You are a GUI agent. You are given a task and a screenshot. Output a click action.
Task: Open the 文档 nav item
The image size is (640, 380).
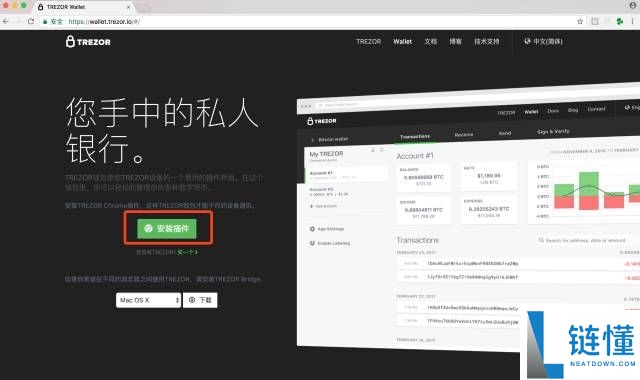click(x=431, y=42)
